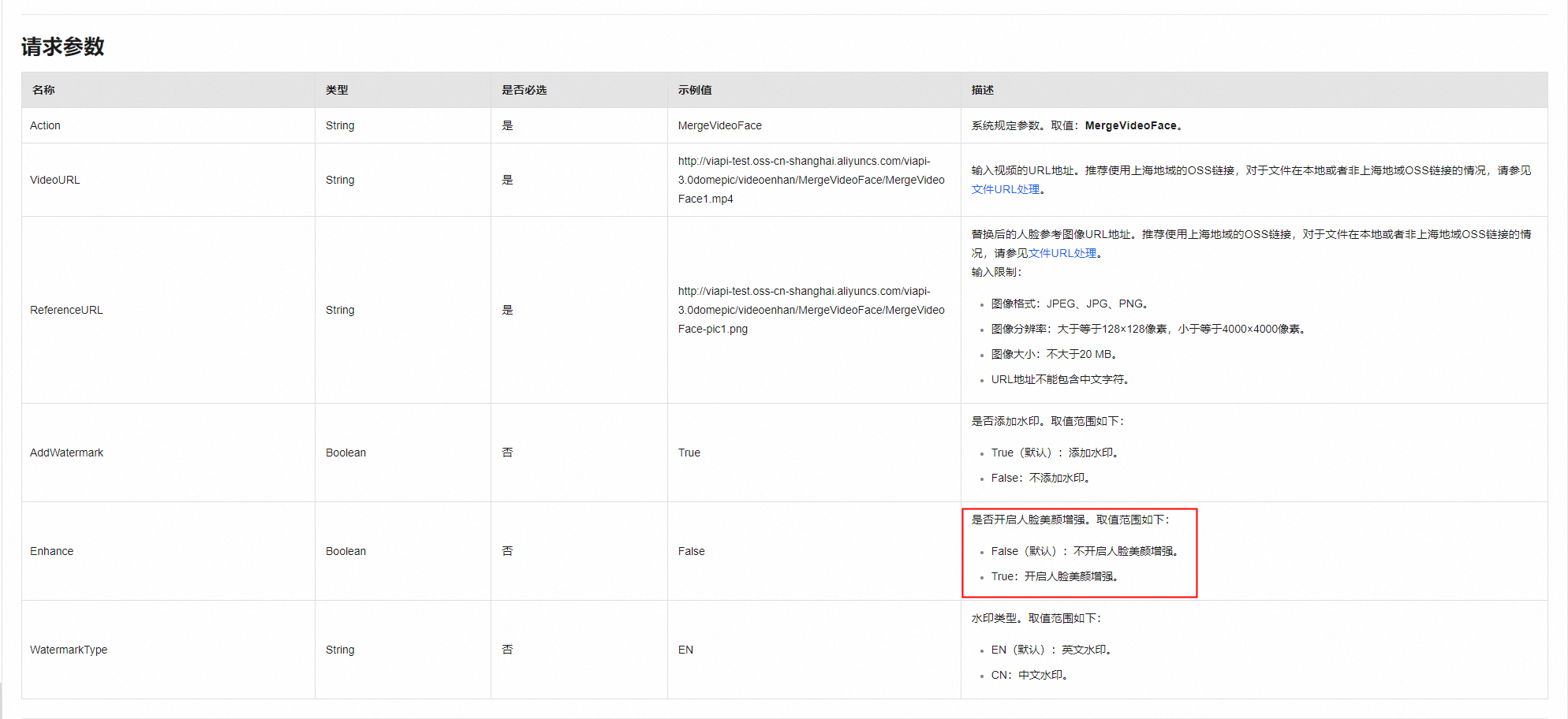1568x719 pixels.
Task: Click the CN：中文水印 bullet
Action: [1030, 675]
